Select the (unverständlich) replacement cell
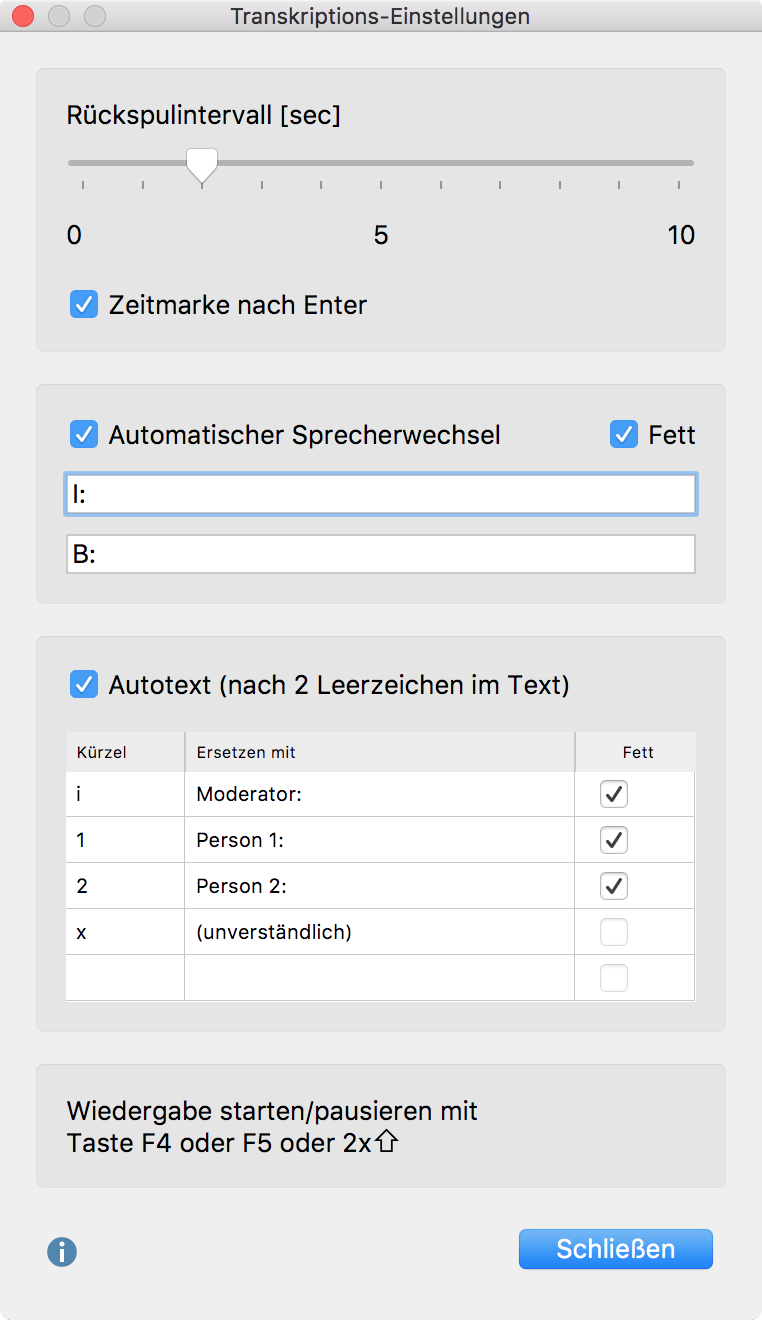 380,932
